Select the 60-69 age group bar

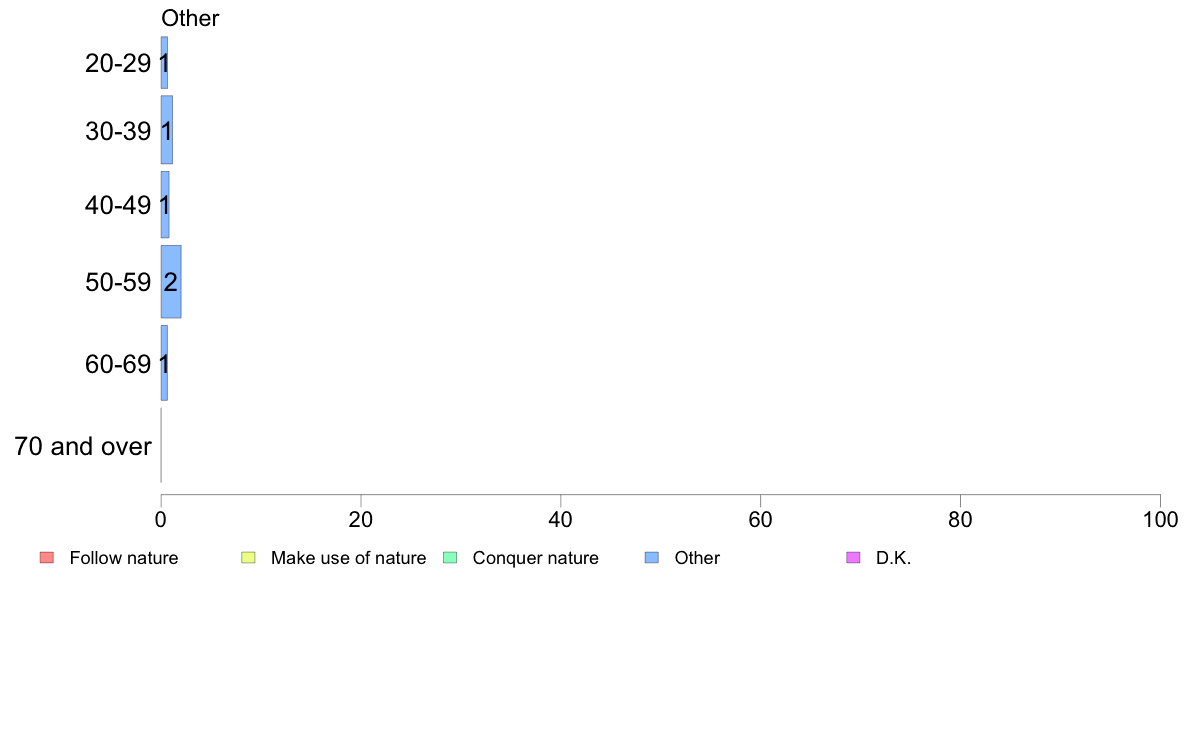click(164, 363)
